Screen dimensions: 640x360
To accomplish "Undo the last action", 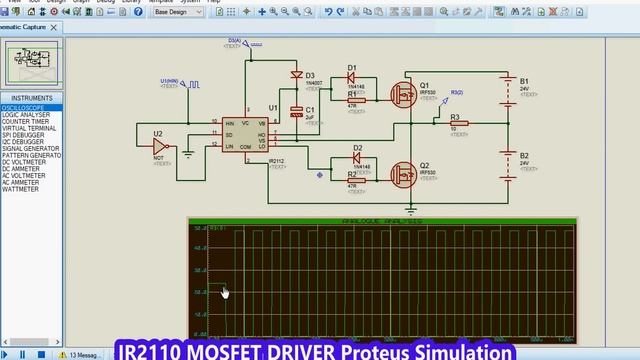I will click(328, 12).
